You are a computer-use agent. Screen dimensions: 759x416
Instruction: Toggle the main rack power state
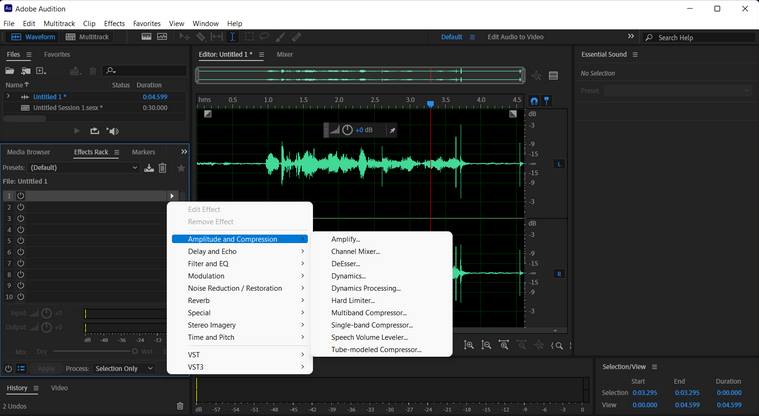pyautogui.click(x=8, y=369)
